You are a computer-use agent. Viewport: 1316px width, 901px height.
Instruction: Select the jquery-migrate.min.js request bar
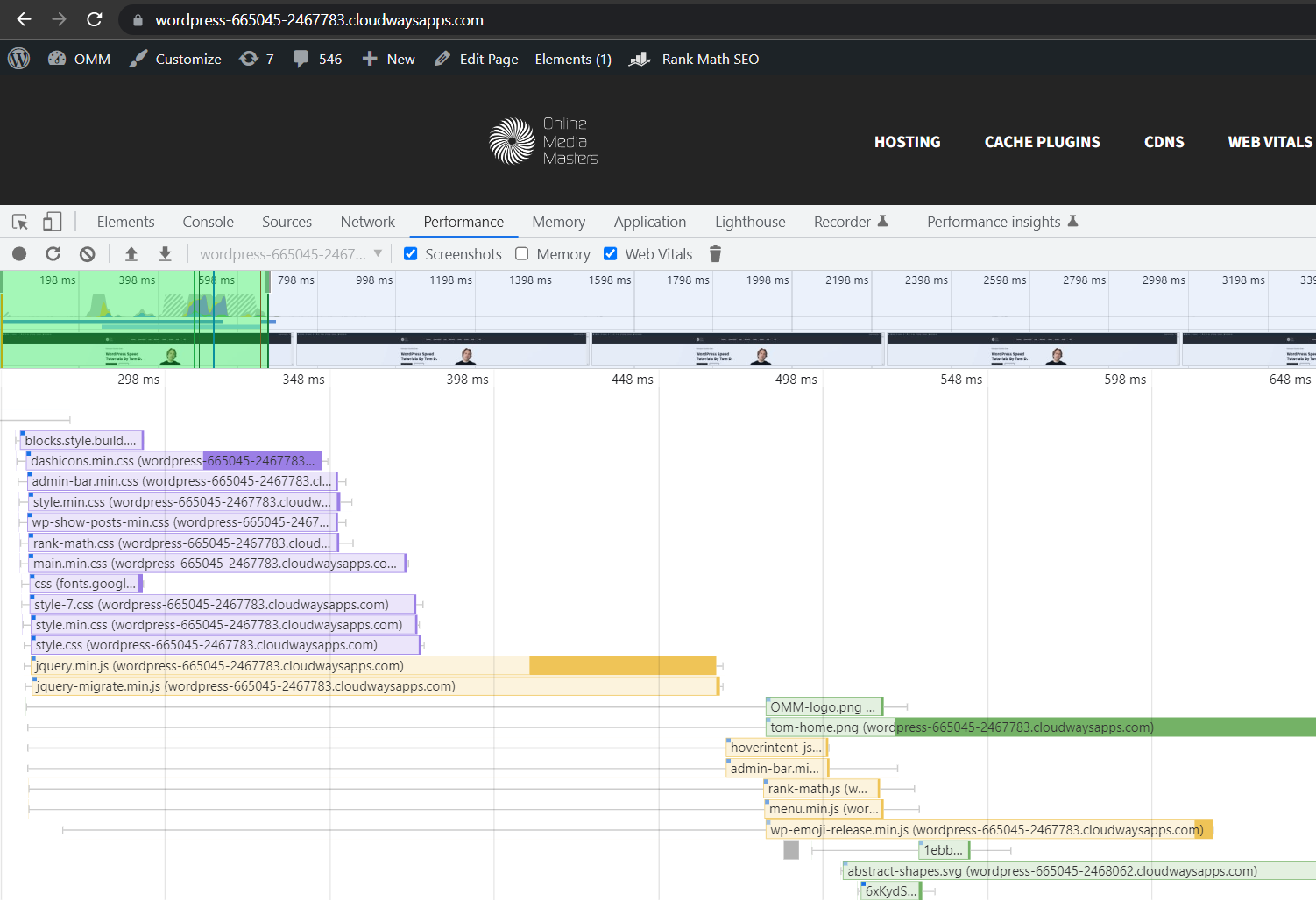[376, 686]
